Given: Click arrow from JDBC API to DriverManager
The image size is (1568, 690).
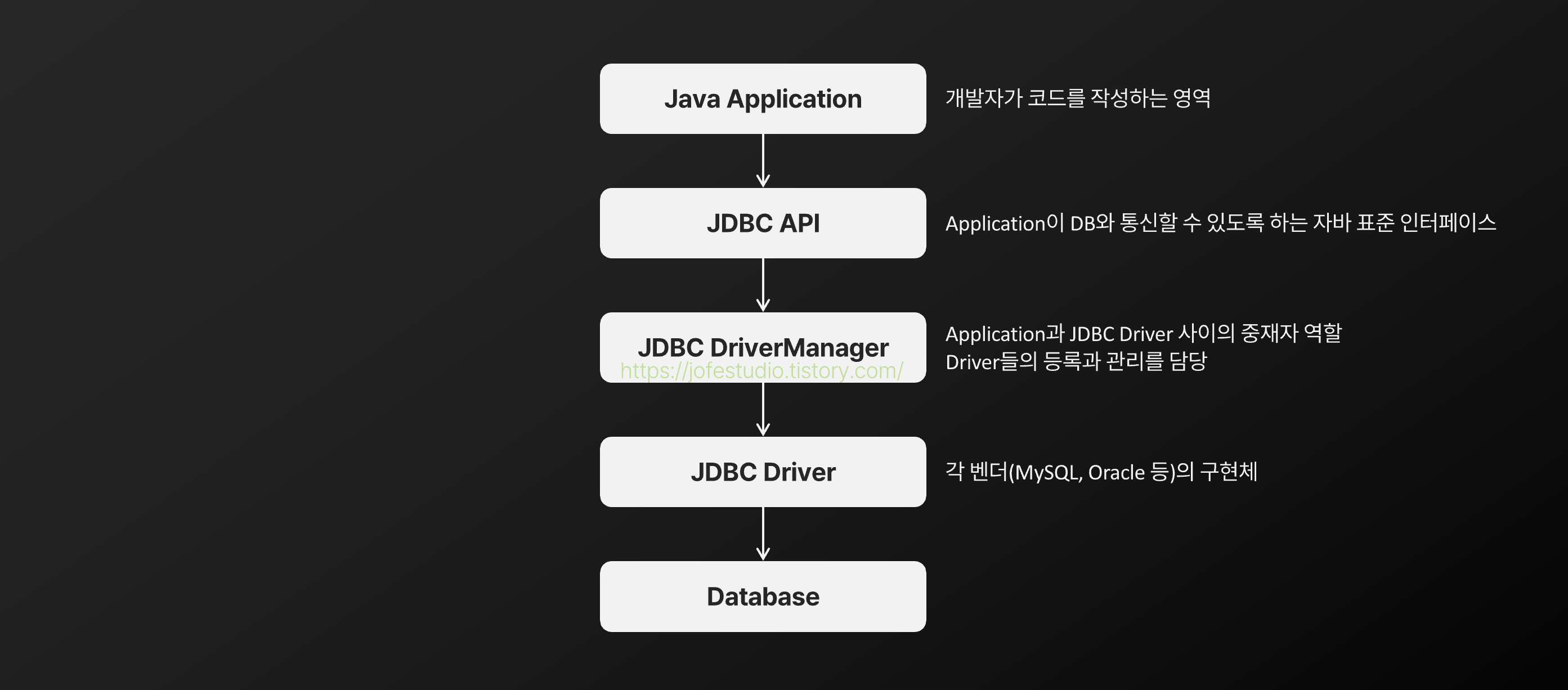Looking at the screenshot, I should tap(763, 285).
